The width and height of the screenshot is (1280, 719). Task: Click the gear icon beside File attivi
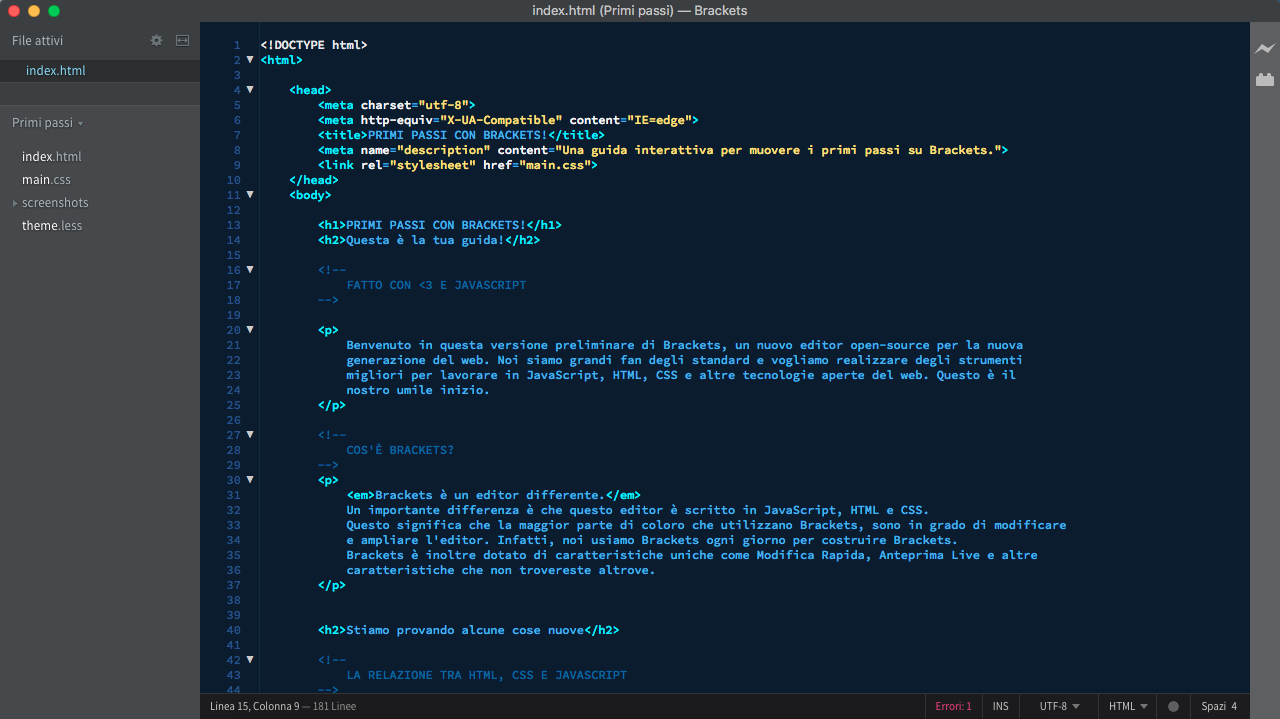pos(156,41)
